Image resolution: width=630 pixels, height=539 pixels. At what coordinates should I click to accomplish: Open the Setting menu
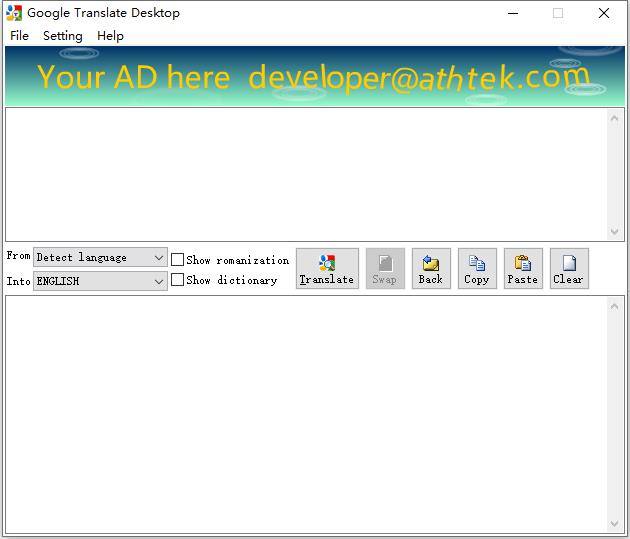point(62,36)
